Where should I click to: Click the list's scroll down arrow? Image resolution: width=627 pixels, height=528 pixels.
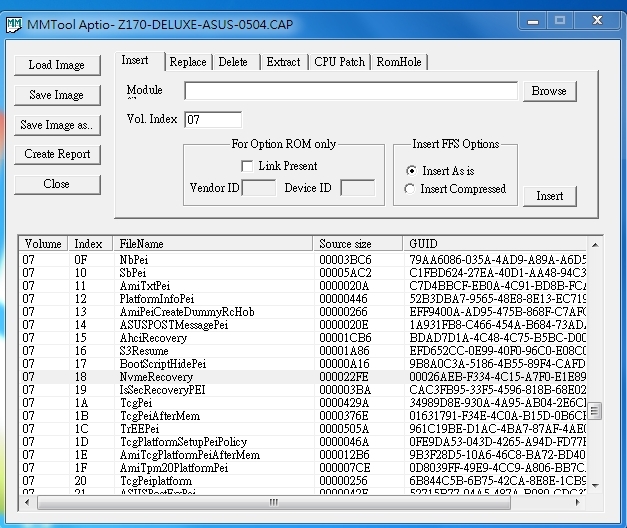tap(595, 486)
